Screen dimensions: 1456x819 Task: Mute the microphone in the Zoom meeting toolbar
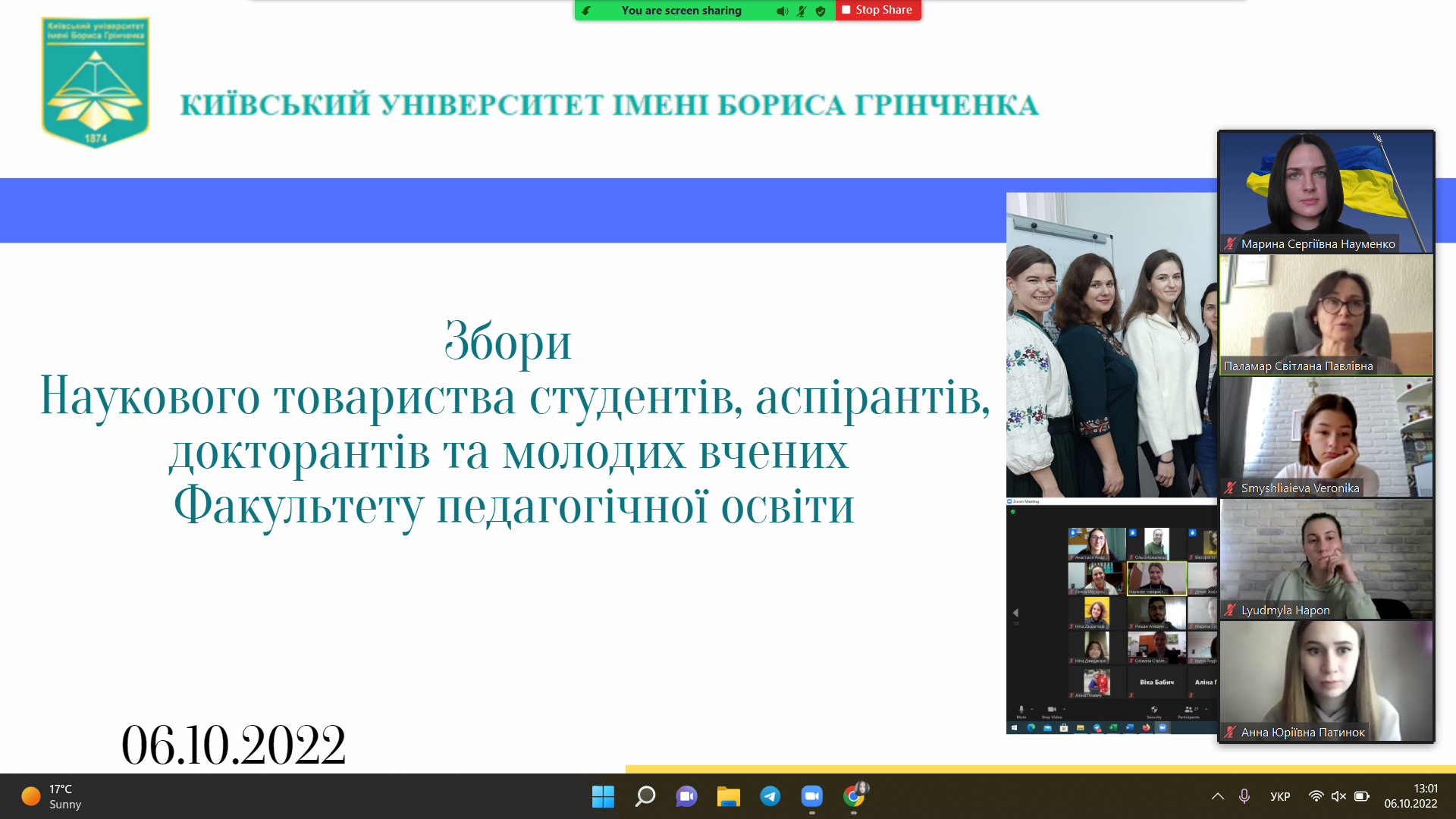[x=1021, y=710]
